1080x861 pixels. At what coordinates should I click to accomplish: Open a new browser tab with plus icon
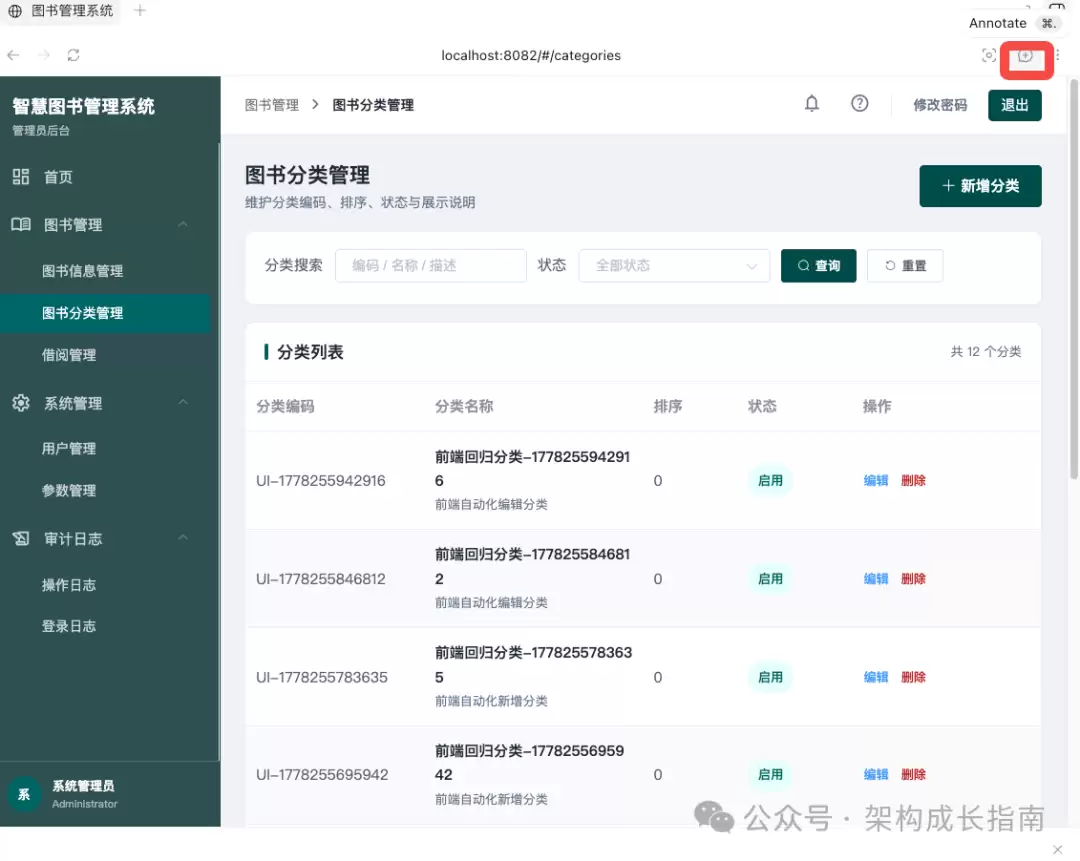(140, 10)
